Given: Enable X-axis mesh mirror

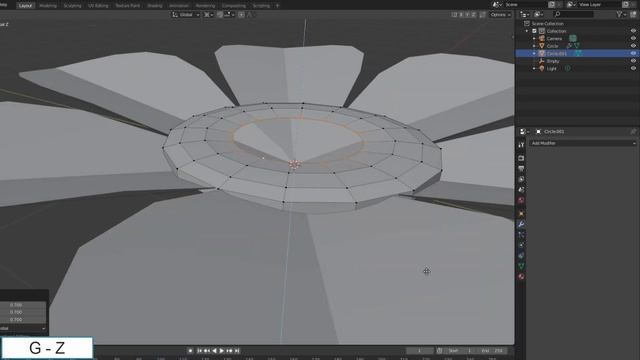Looking at the screenshot, I should 461,15.
